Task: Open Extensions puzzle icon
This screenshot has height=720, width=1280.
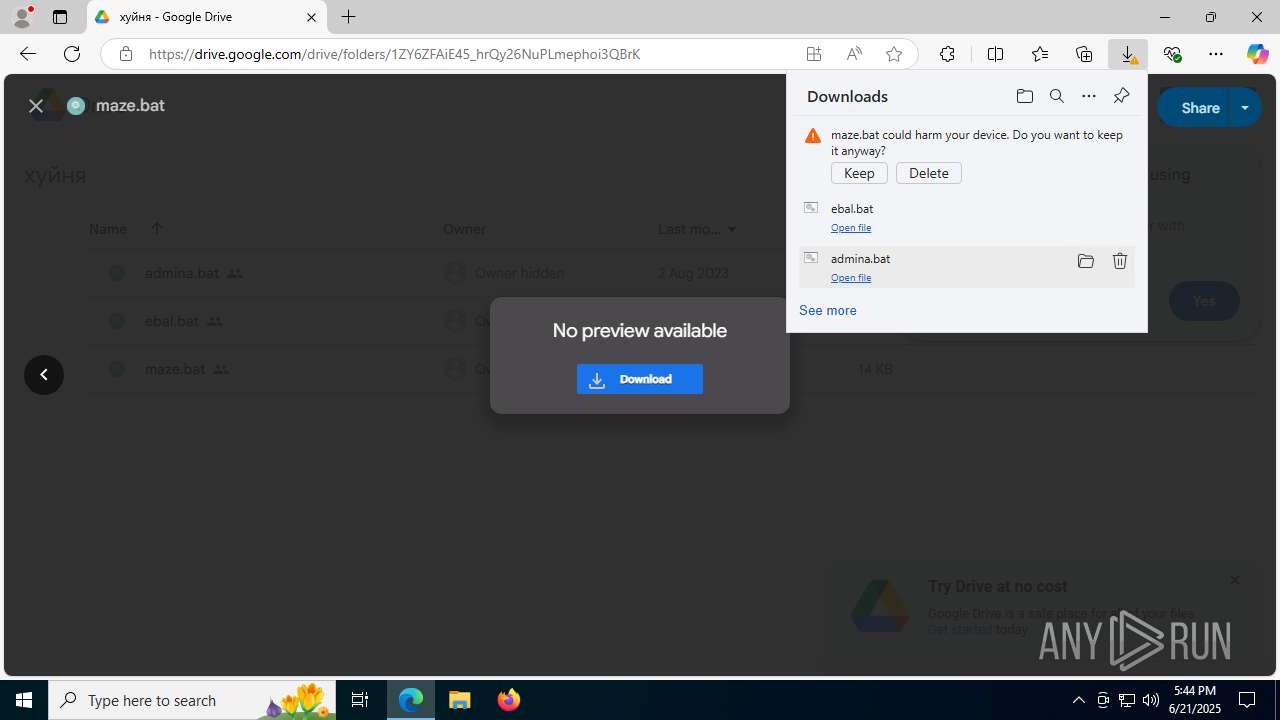Action: click(x=947, y=54)
